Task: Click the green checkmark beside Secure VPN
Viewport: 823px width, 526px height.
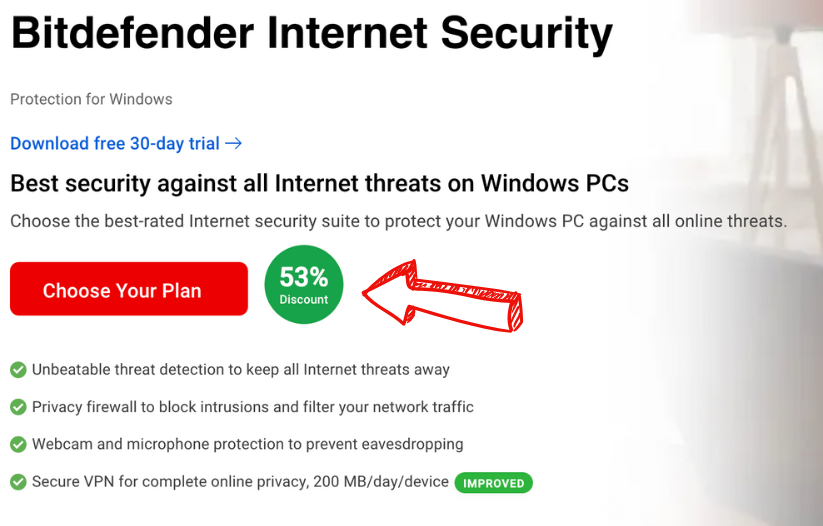Action: tap(18, 482)
